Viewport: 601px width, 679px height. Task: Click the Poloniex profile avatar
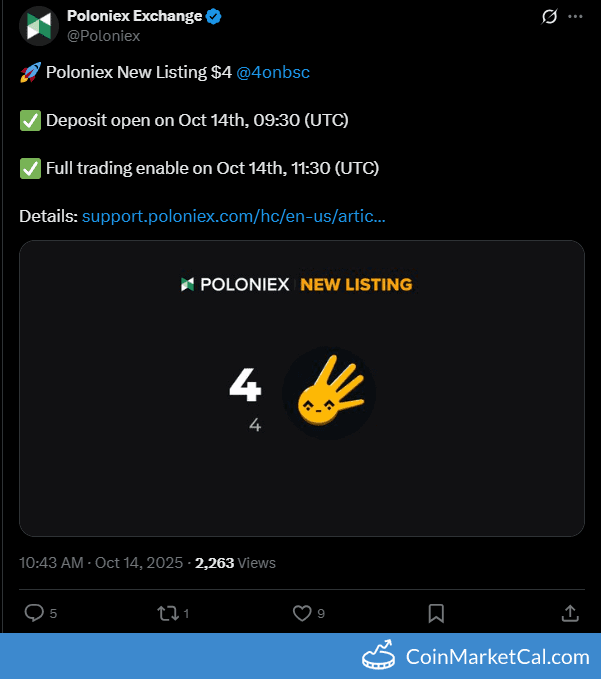tap(39, 26)
